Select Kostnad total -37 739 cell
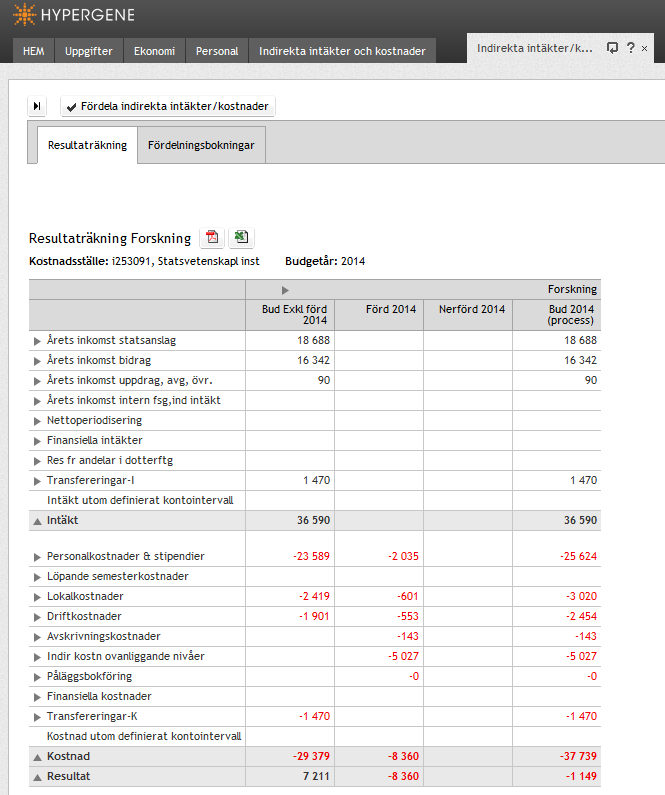This screenshot has height=795, width=665. pos(557,756)
